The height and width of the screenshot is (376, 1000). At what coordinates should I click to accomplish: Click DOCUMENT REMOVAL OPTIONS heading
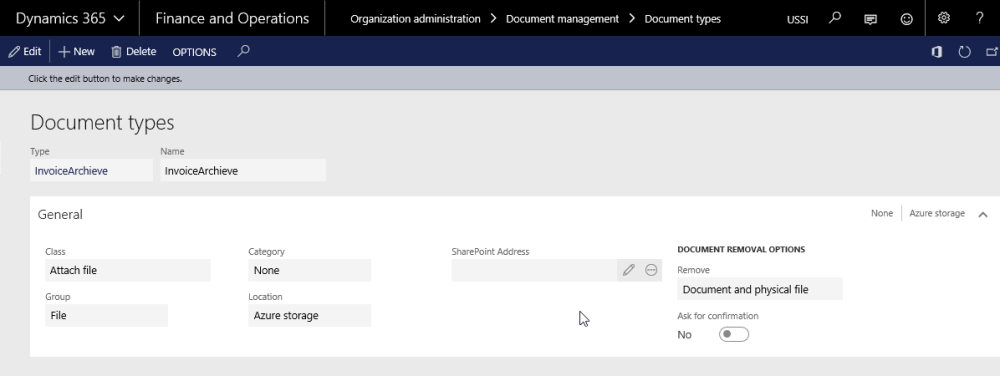click(740, 249)
